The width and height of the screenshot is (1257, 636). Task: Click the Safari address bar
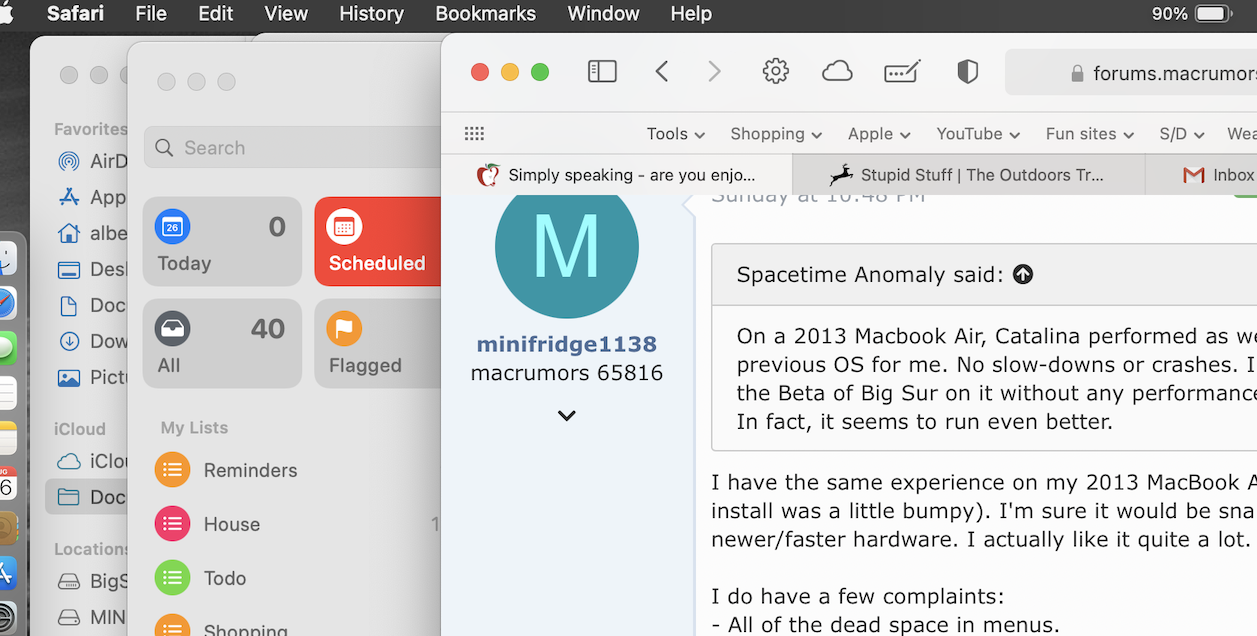1131,72
